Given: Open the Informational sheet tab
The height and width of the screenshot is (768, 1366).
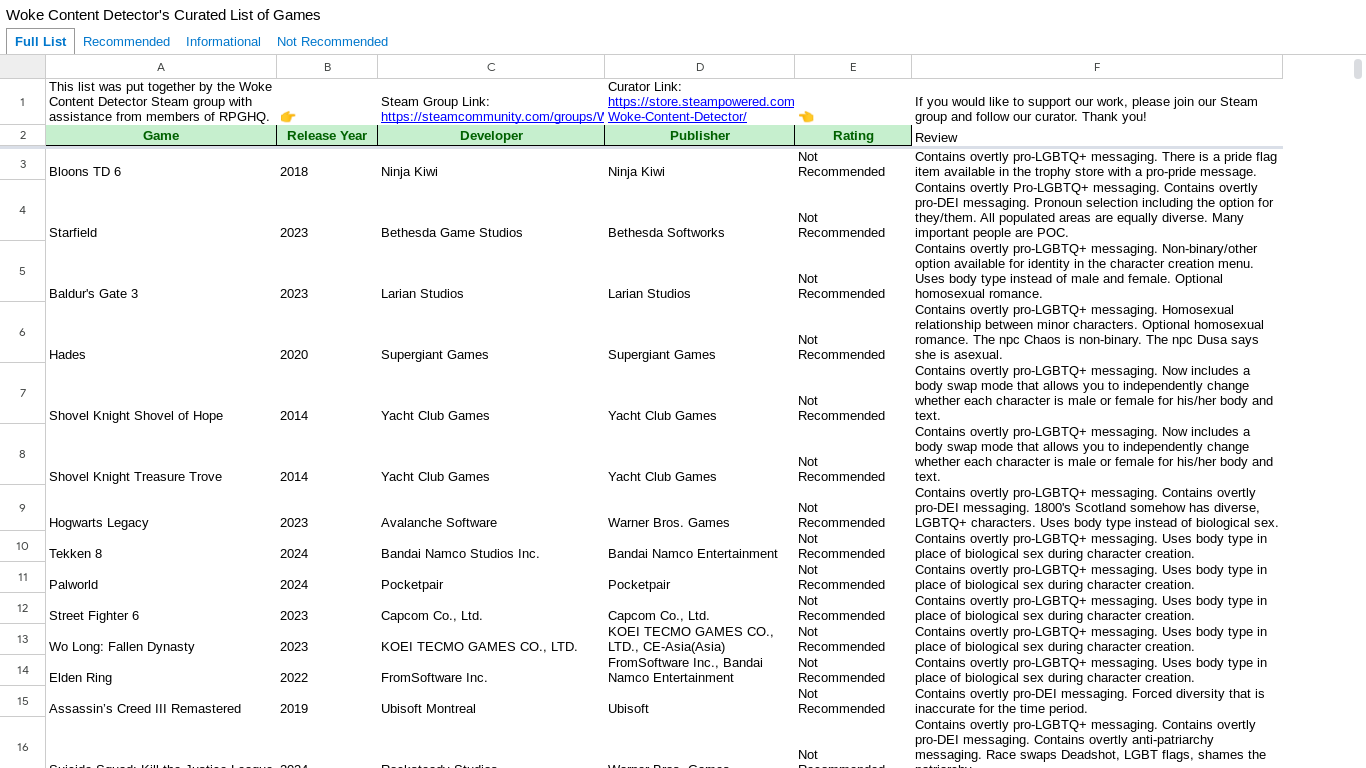Looking at the screenshot, I should 223,41.
